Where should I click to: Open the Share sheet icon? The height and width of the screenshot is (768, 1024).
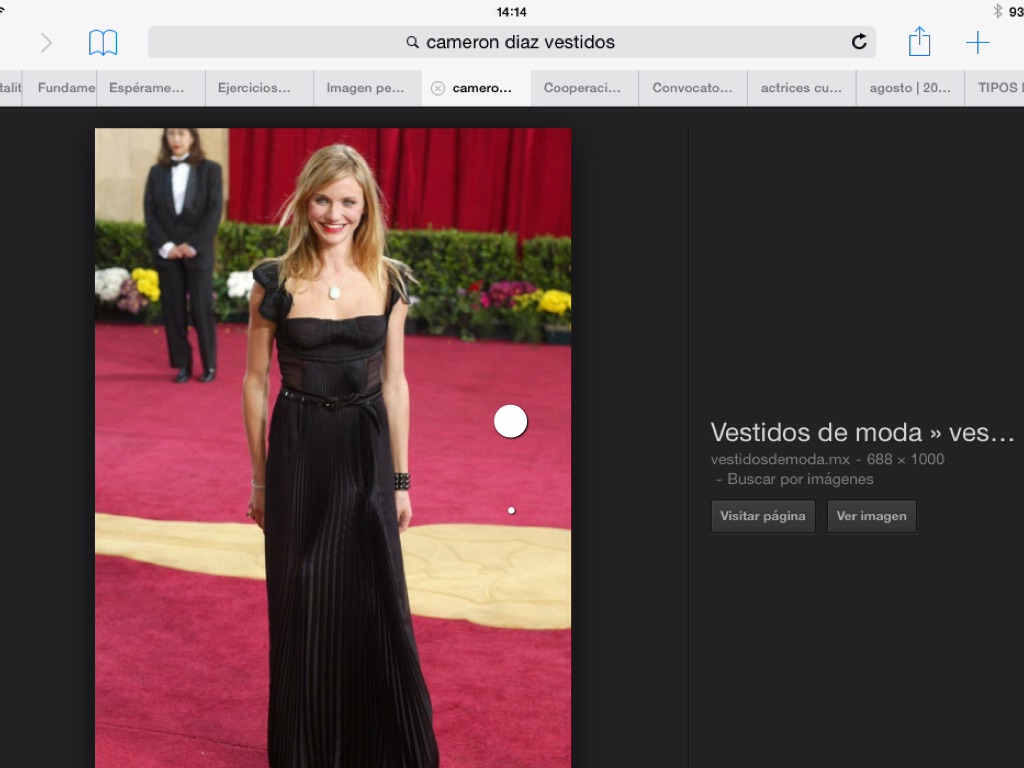coord(919,42)
